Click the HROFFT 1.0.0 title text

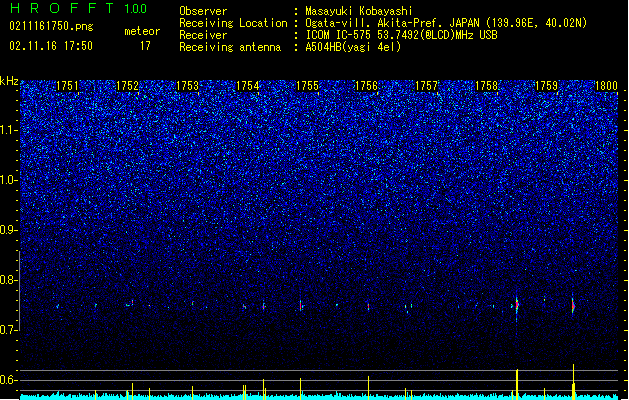pos(79,8)
